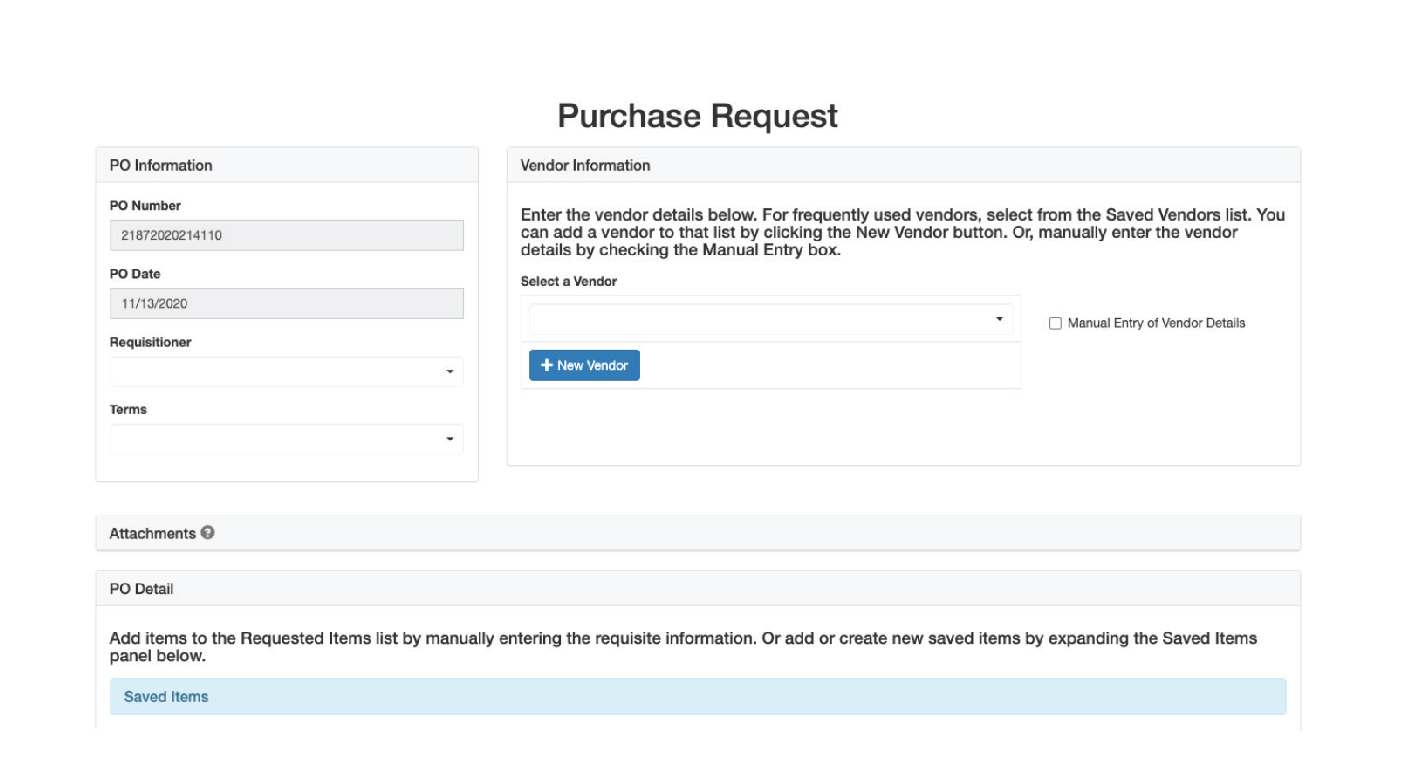This screenshot has height=776, width=1401.
Task: Open the Select a Vendor combo box
Action: [770, 319]
